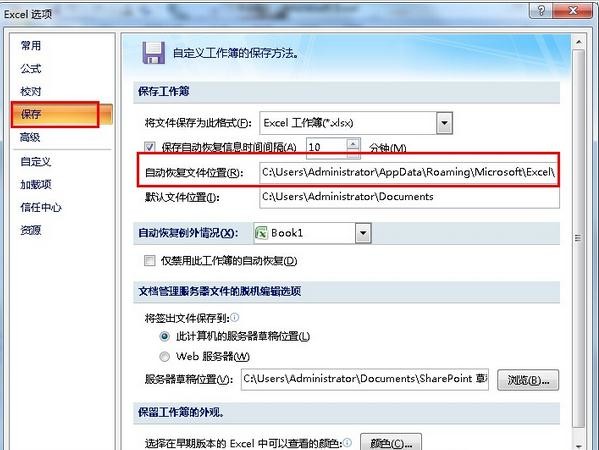Click info icon beside 将签出文件保存到
Viewport: 599px width, 450px height.
click(x=235, y=317)
